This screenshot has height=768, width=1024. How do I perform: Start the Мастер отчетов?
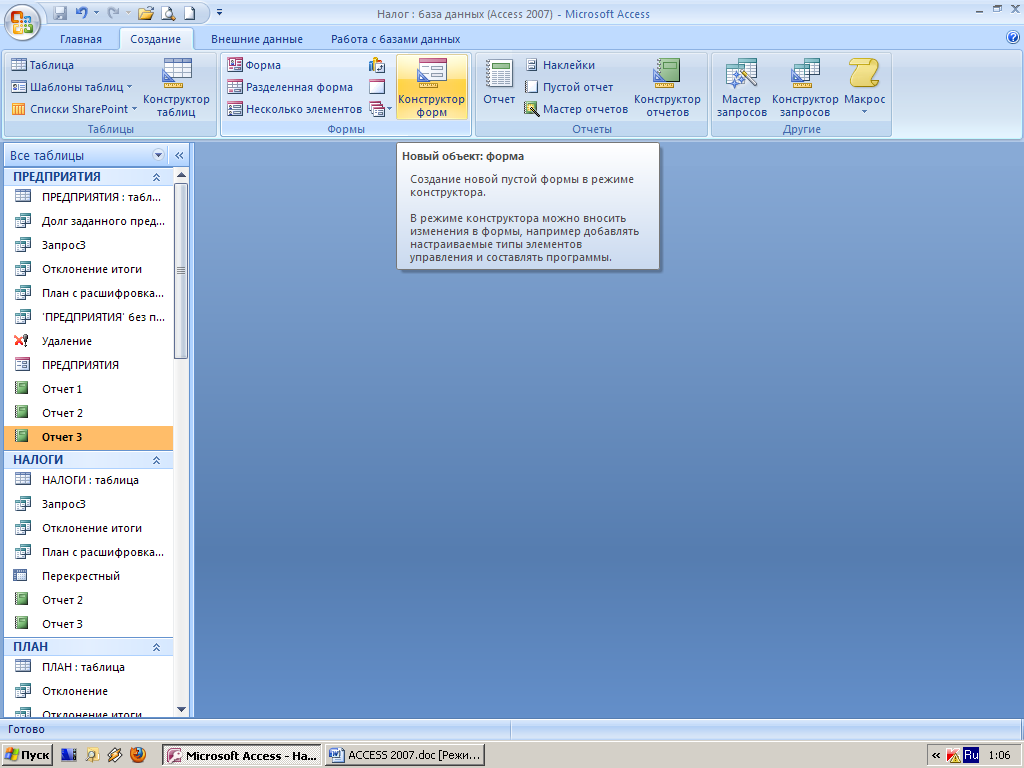tap(576, 109)
